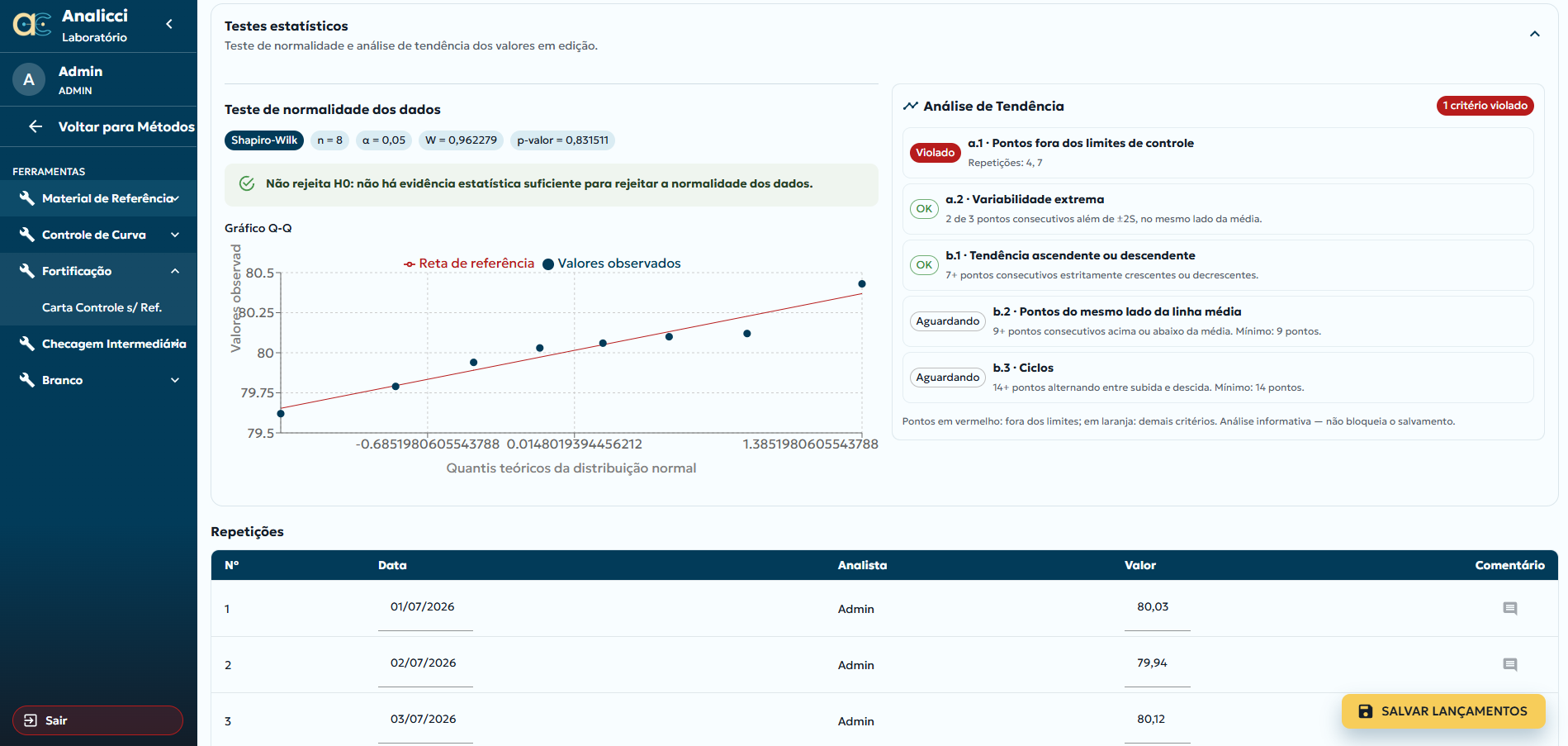Open Carta Controle s/ Ref. page
The height and width of the screenshot is (746, 1568).
98,307
